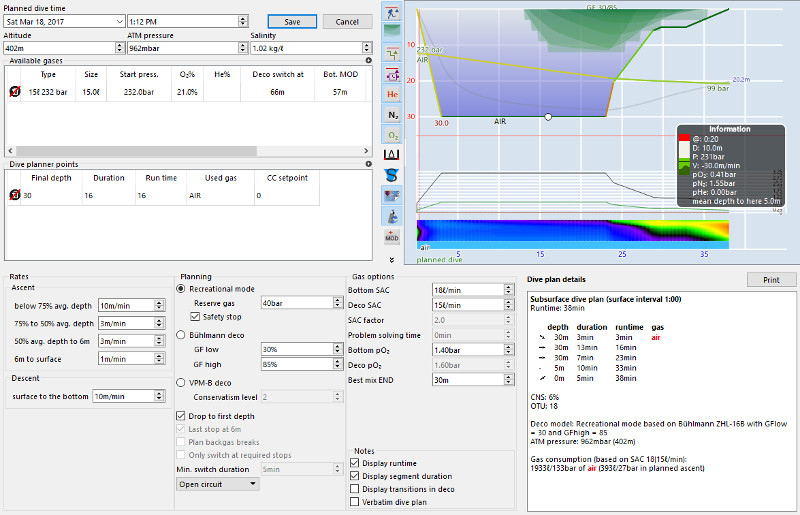Toggle the N₂ partial pressure graph icon
The height and width of the screenshot is (515, 800).
coord(393,114)
